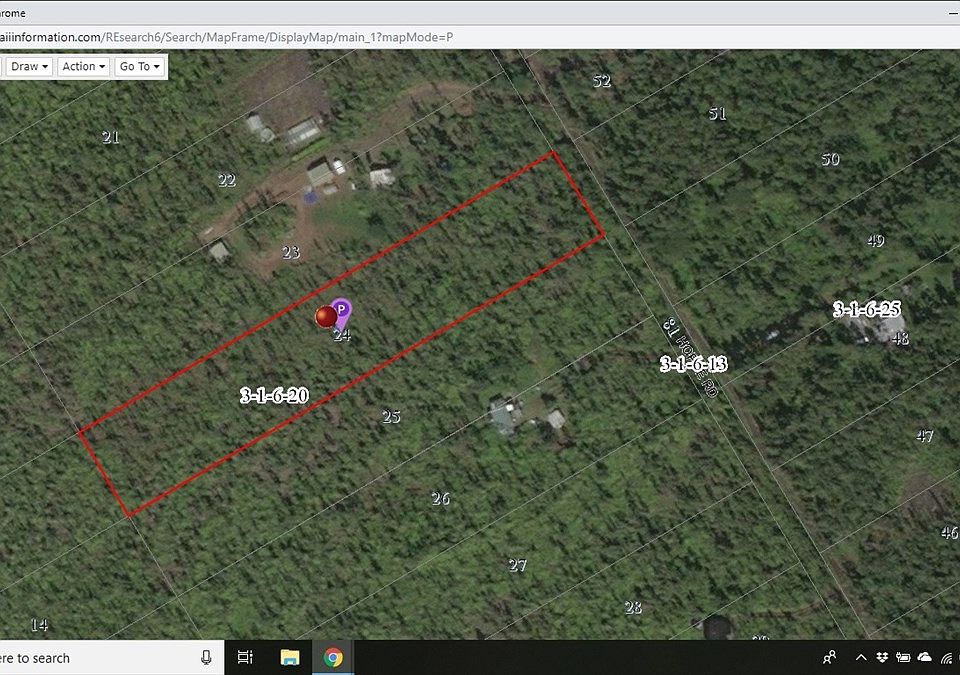Viewport: 960px width, 675px height.
Task: Click lot number 51 on map
Action: click(718, 114)
